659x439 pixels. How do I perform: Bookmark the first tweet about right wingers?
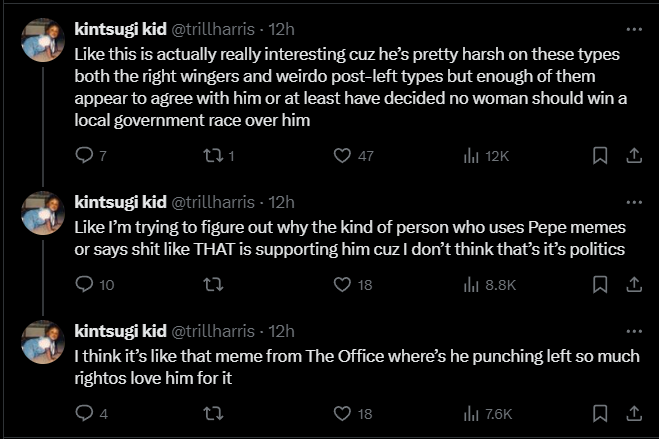600,156
